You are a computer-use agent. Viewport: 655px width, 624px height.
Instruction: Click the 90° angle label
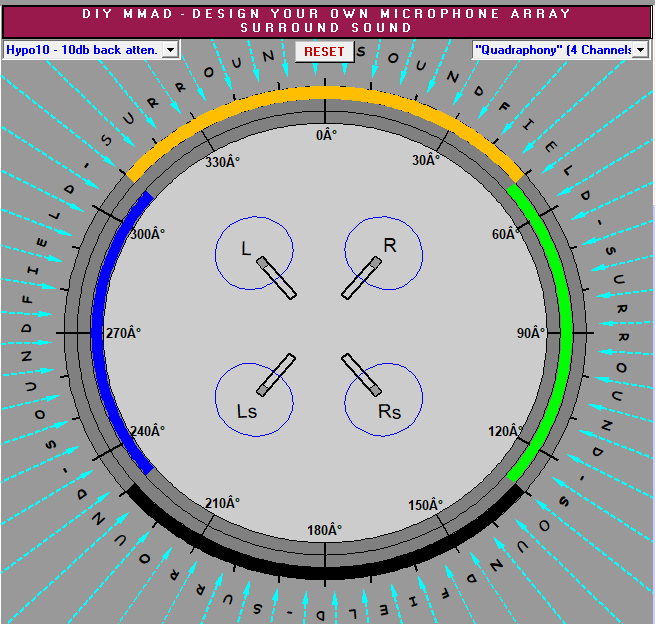[530, 333]
